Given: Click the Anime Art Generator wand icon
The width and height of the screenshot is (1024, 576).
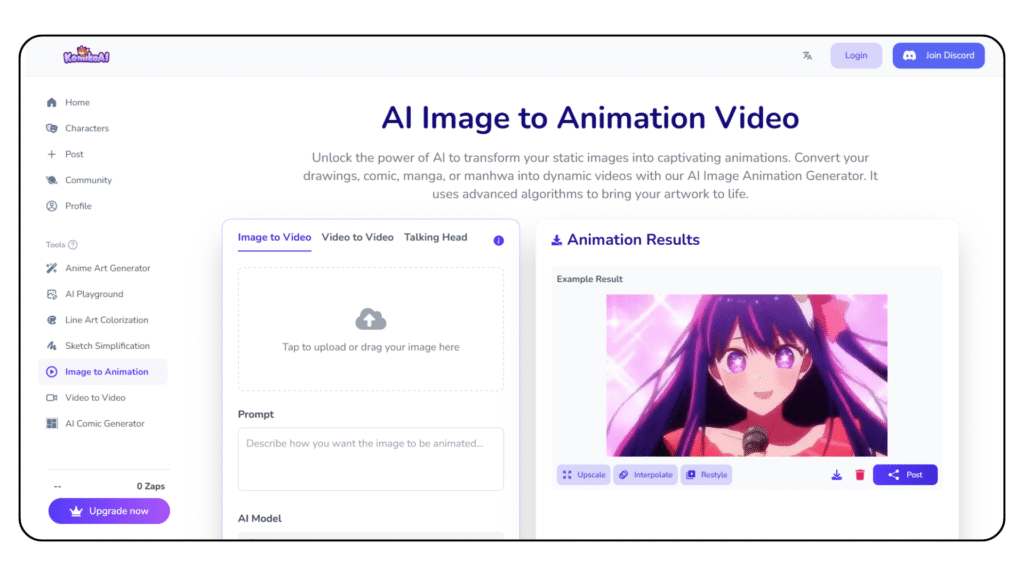Looking at the screenshot, I should (x=52, y=268).
